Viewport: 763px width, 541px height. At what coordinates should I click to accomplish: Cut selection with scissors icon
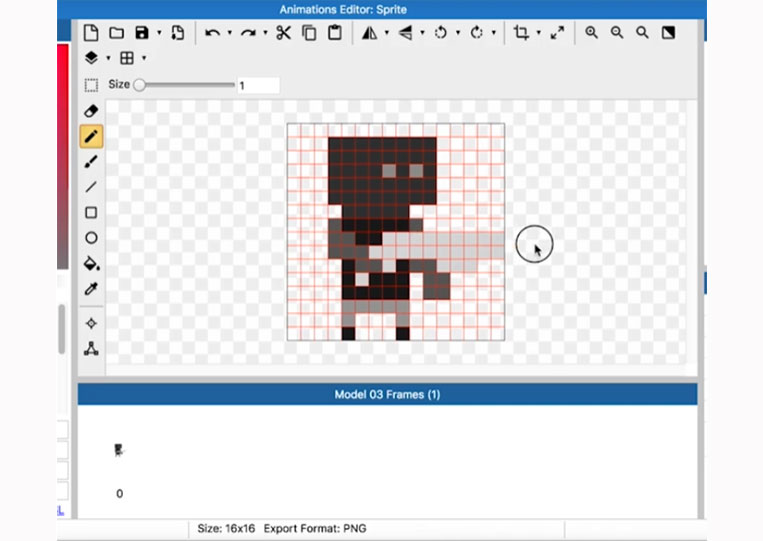point(283,33)
